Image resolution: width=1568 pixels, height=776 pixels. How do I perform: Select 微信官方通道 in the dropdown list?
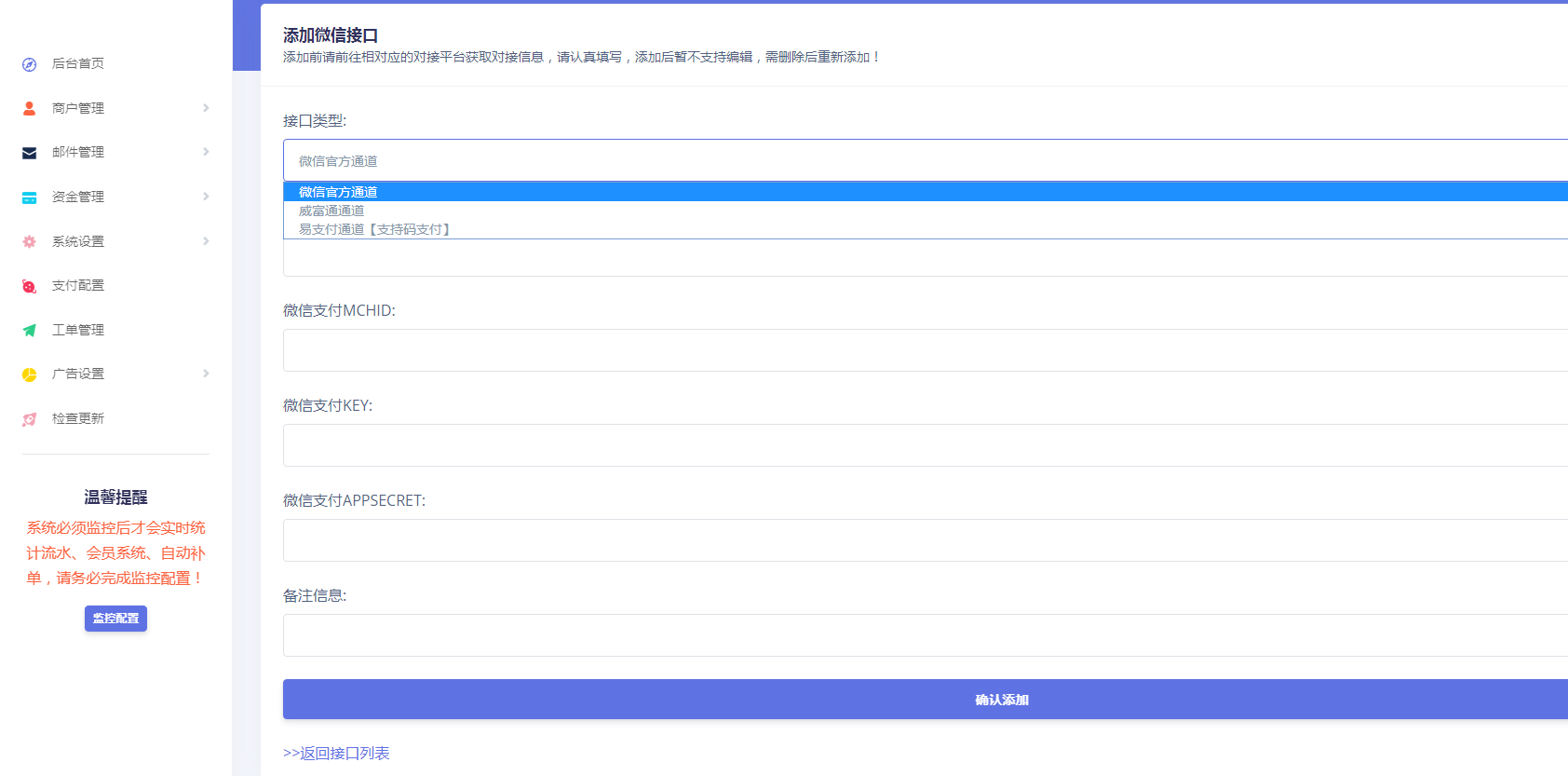click(338, 192)
